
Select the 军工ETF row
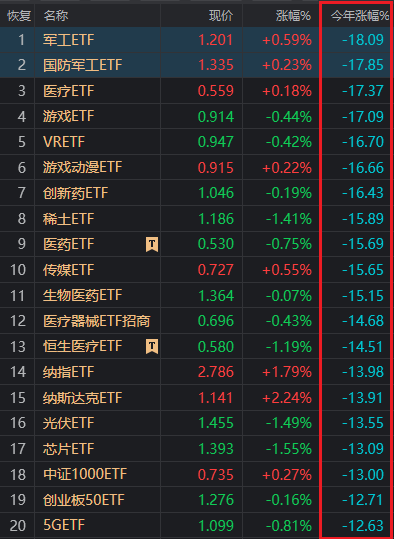[x=197, y=40]
